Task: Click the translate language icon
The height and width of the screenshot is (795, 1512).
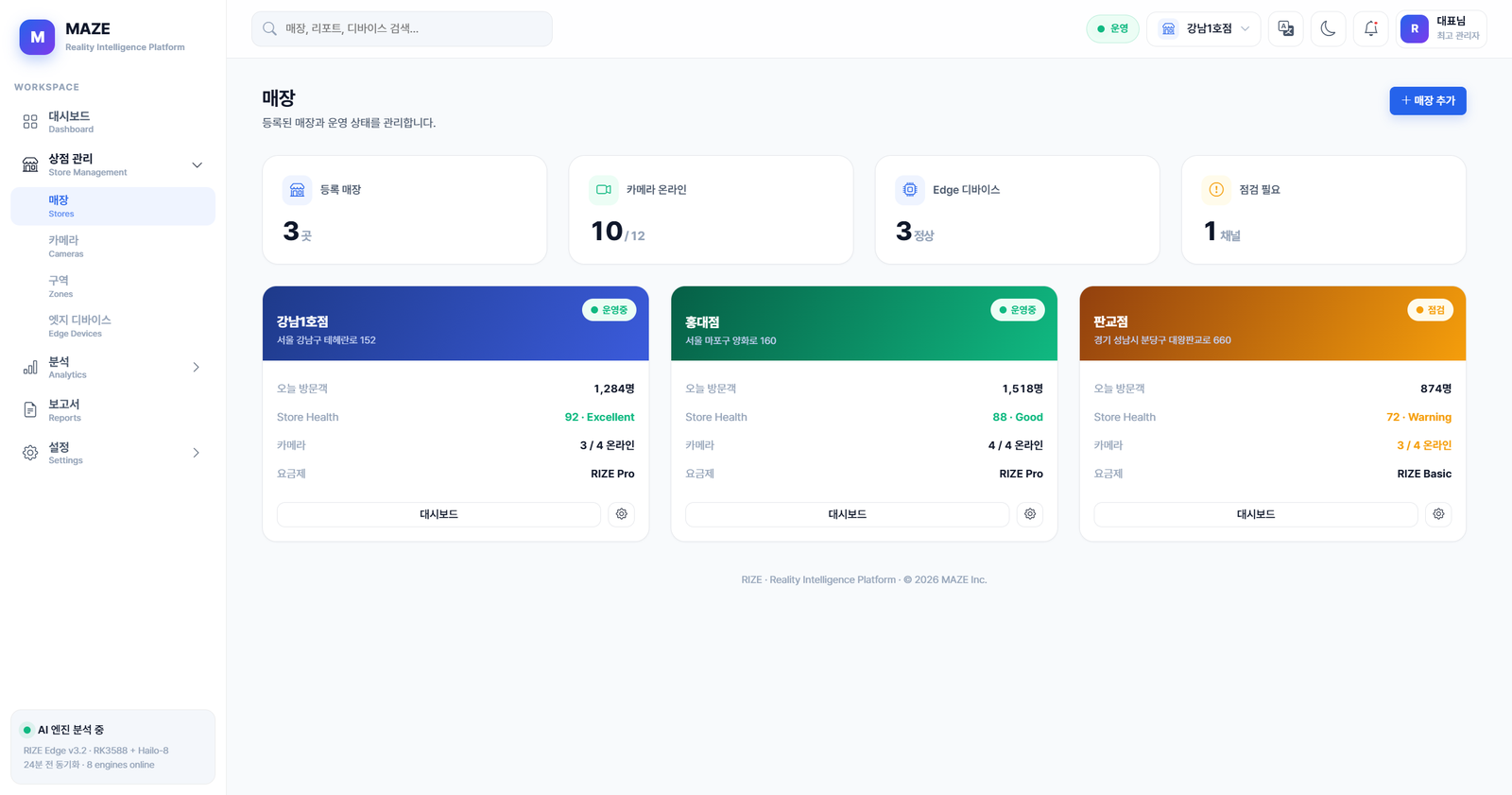Action: [1286, 28]
